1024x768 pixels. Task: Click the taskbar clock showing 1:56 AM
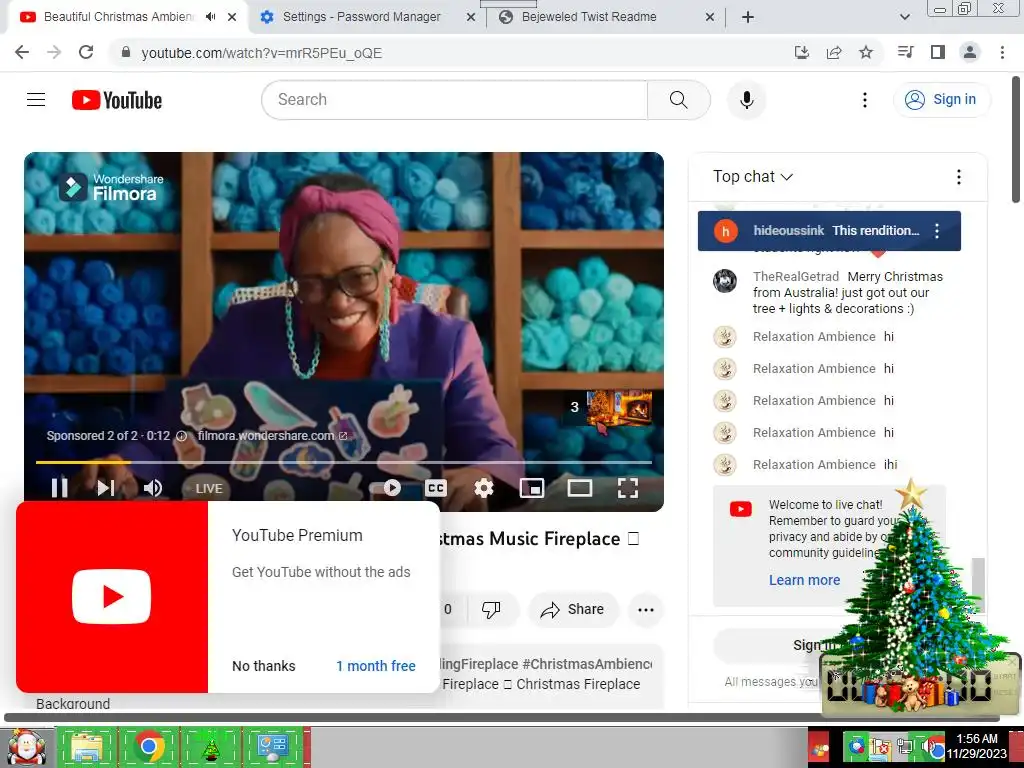[x=977, y=746]
